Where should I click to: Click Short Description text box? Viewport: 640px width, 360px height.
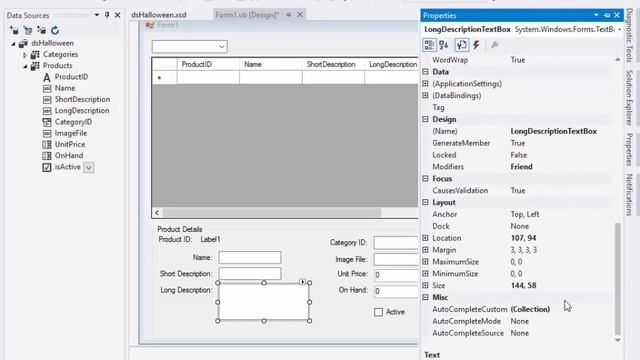(250, 273)
